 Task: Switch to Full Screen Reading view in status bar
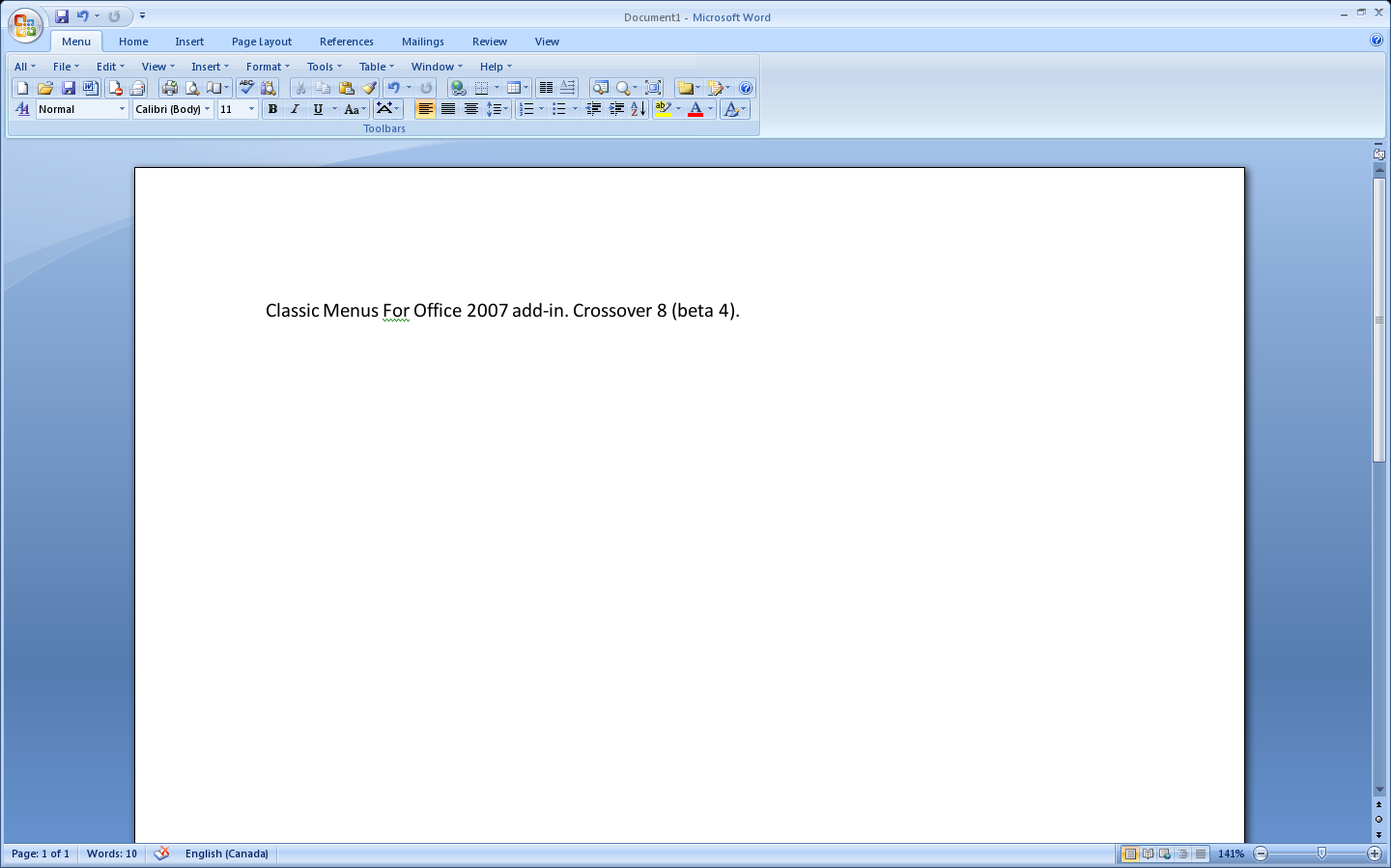1148,854
